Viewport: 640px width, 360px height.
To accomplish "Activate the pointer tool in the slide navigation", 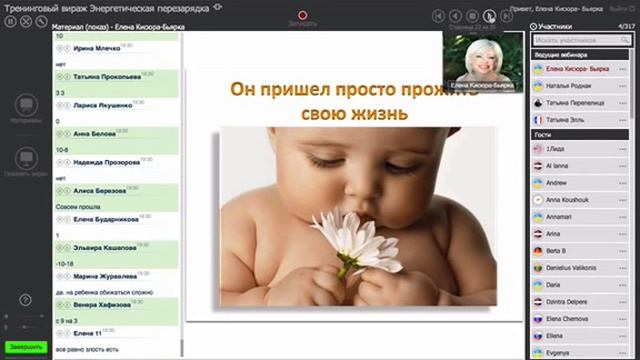I will (489, 16).
